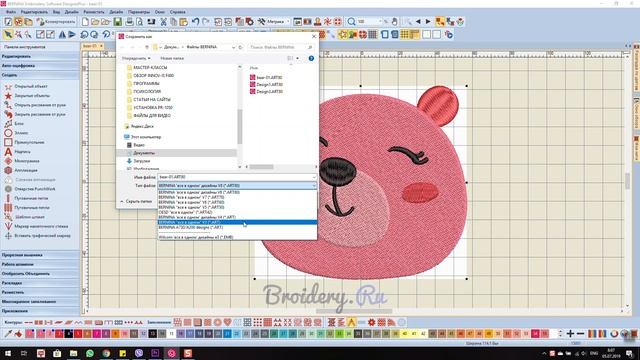Select the Прямоугольник rectangle tool
640x360 pixels.
click(x=24, y=142)
